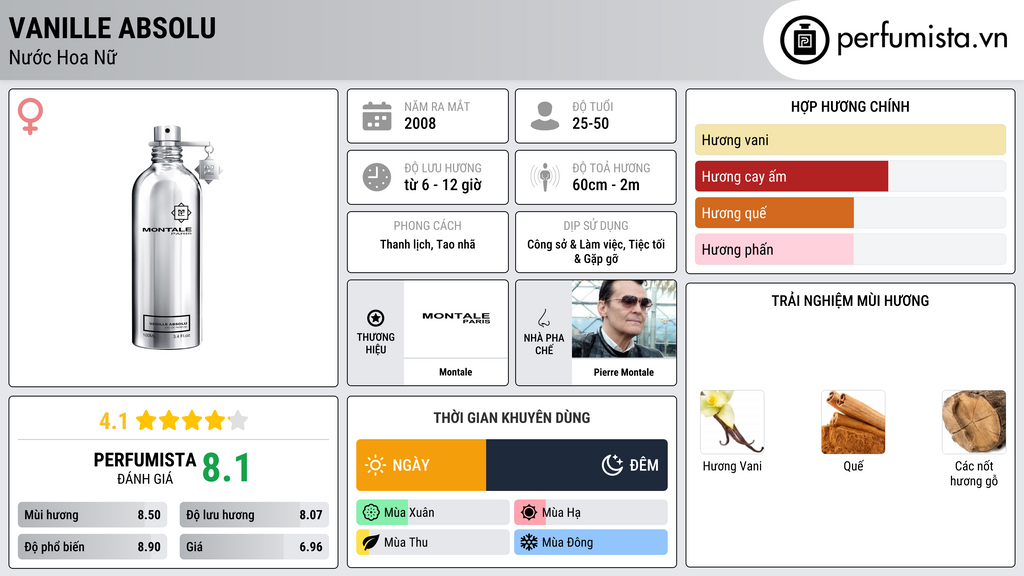This screenshot has width=1024, height=576.
Task: Click the 4.1 star rating row
Action: (x=173, y=420)
